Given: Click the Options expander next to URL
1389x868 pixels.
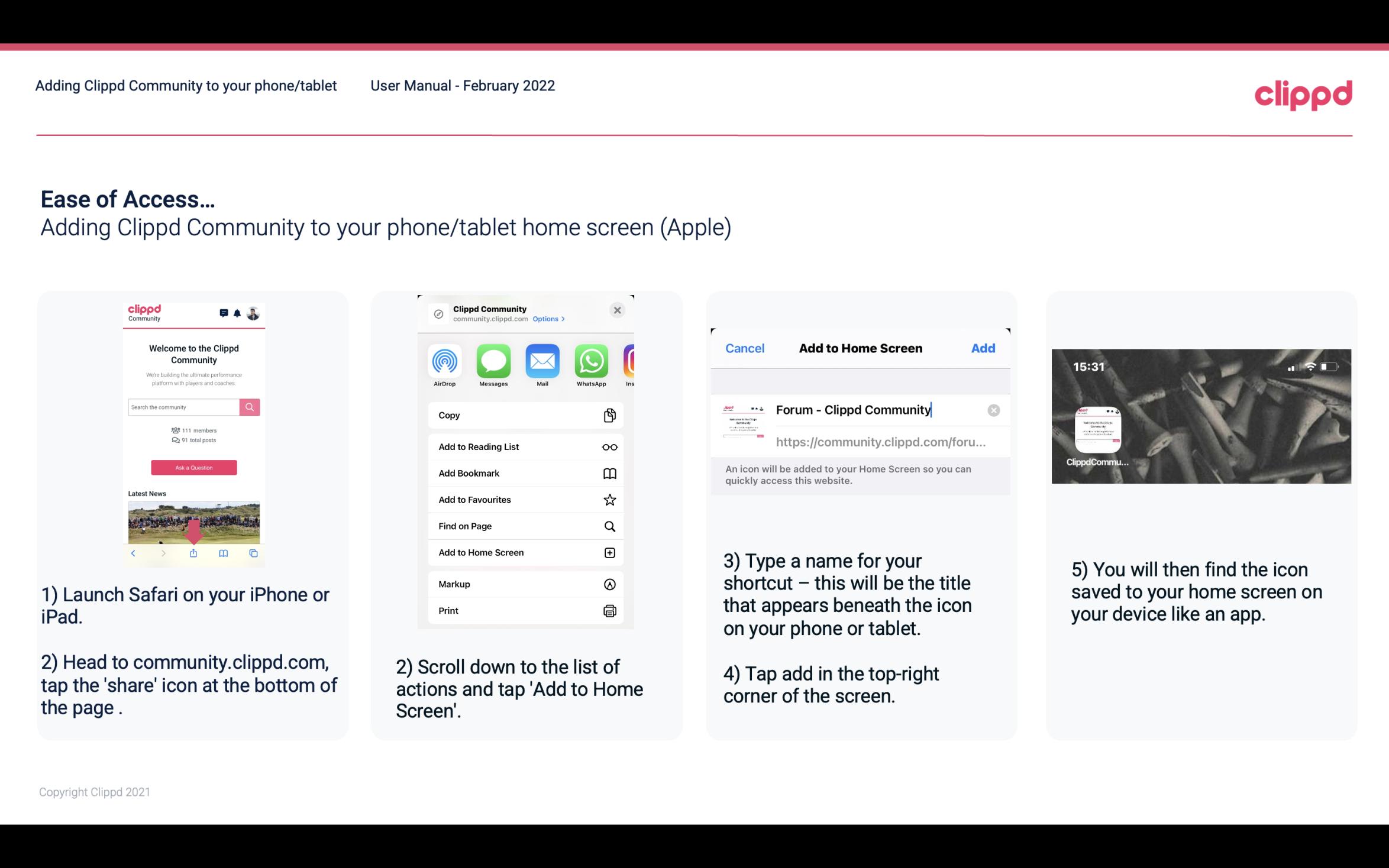Looking at the screenshot, I should [x=548, y=318].
